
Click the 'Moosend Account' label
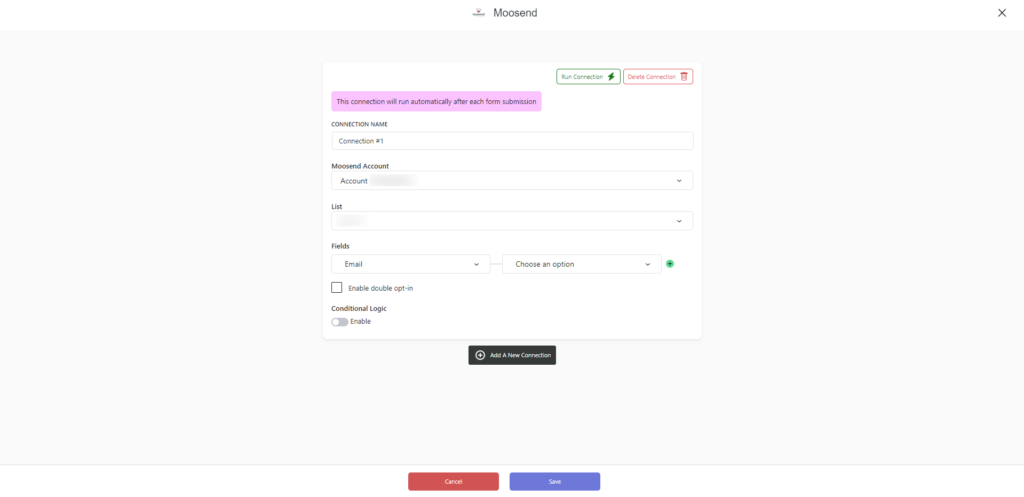pos(360,166)
